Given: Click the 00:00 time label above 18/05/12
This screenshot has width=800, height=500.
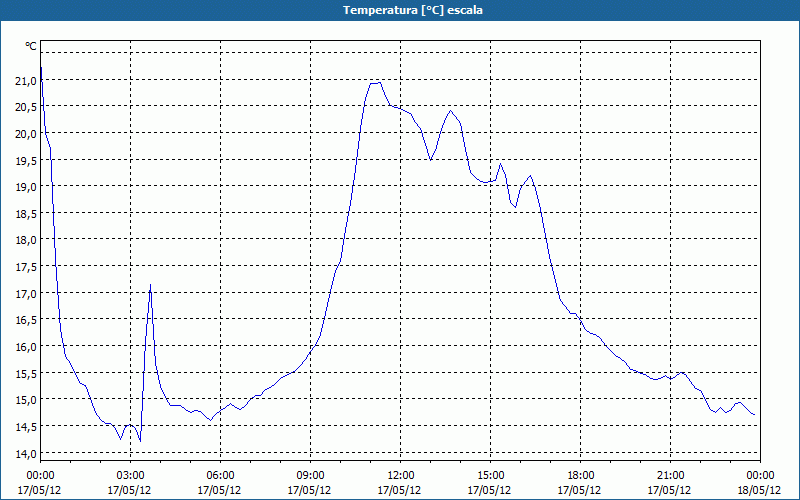Looking at the screenshot, I should coord(760,476).
